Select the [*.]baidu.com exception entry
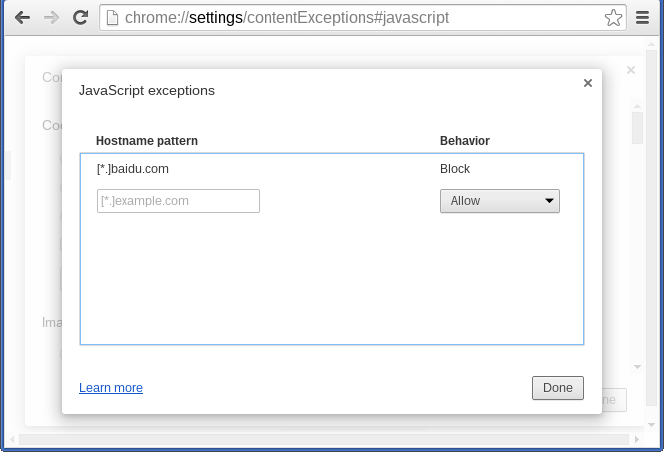This screenshot has height=452, width=664. (332, 169)
